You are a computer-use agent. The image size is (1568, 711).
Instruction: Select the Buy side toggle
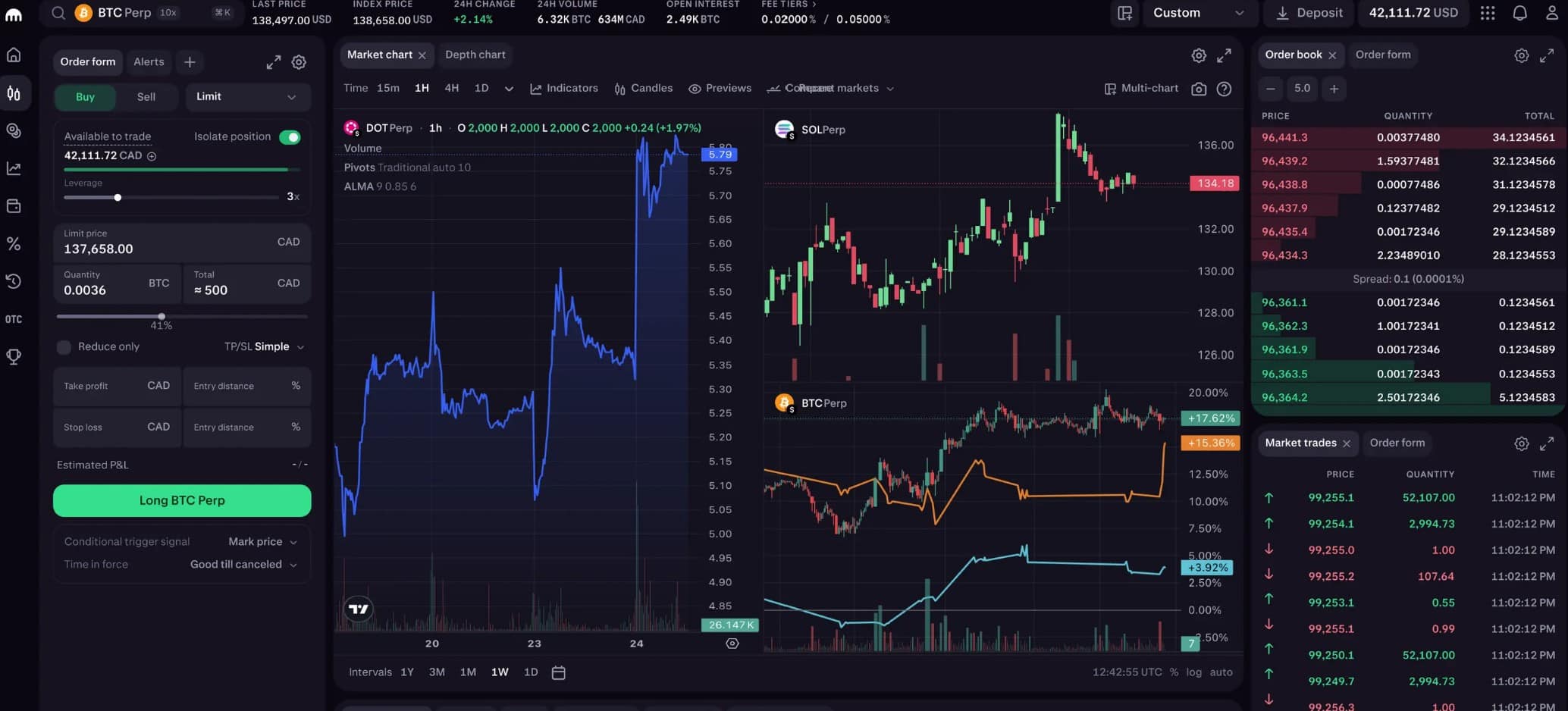(85, 97)
